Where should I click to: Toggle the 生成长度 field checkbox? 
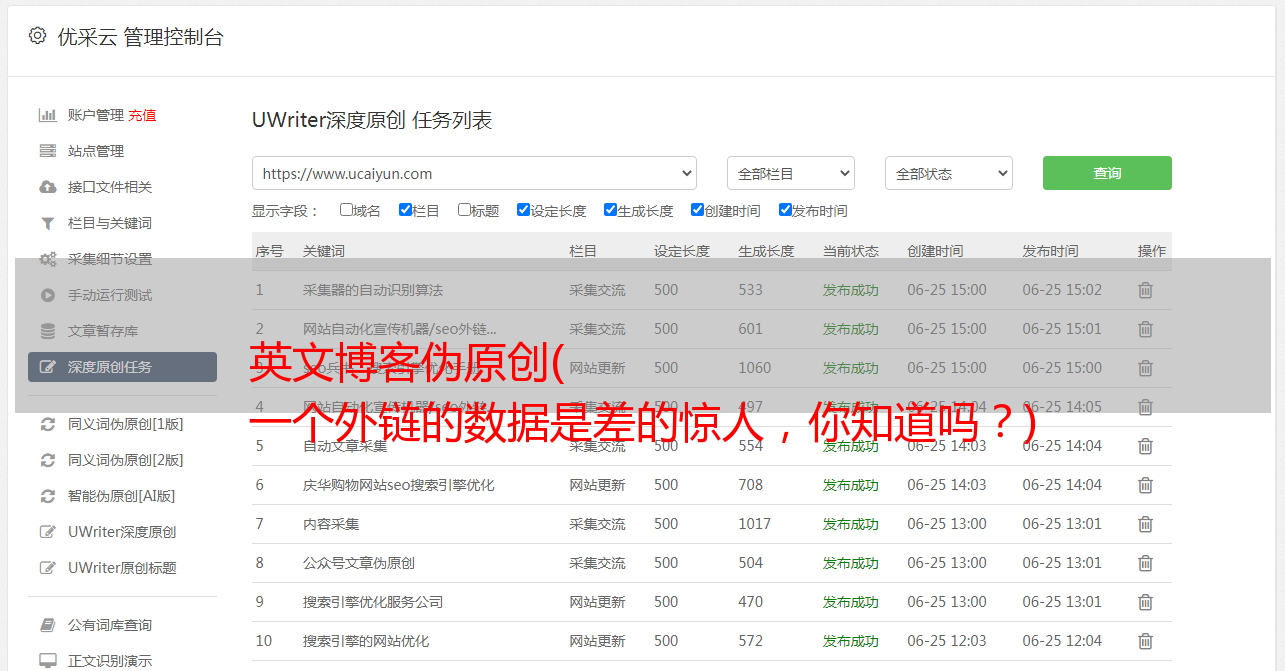click(x=610, y=210)
